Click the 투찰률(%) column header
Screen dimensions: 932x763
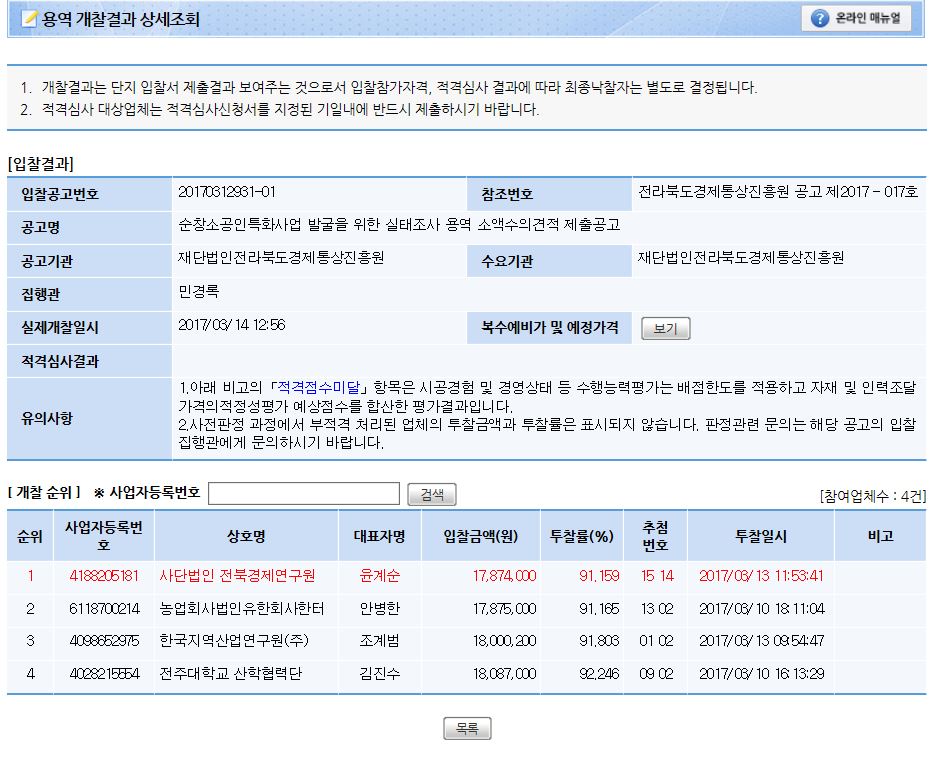[x=580, y=536]
